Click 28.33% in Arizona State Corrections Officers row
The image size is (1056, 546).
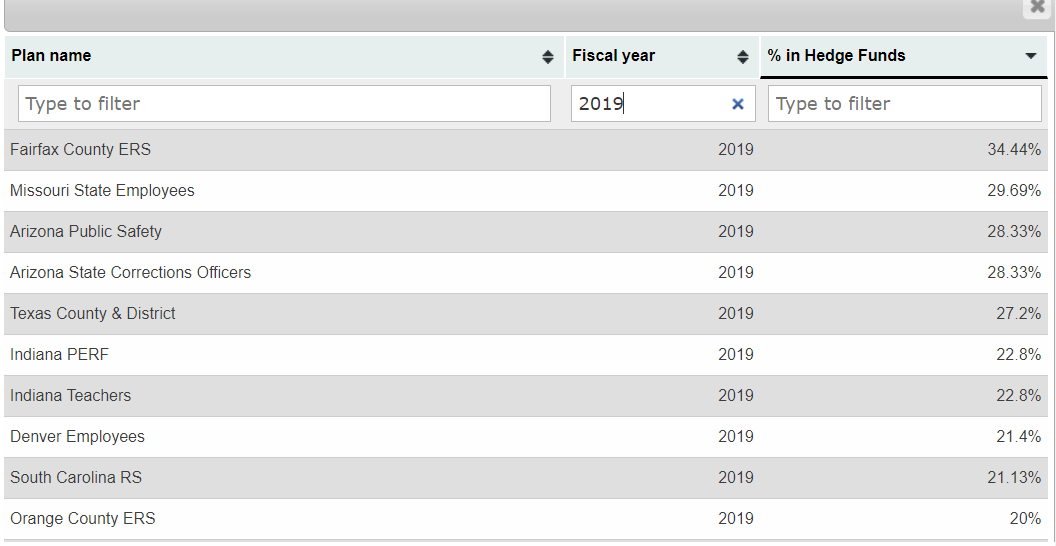pos(1014,273)
